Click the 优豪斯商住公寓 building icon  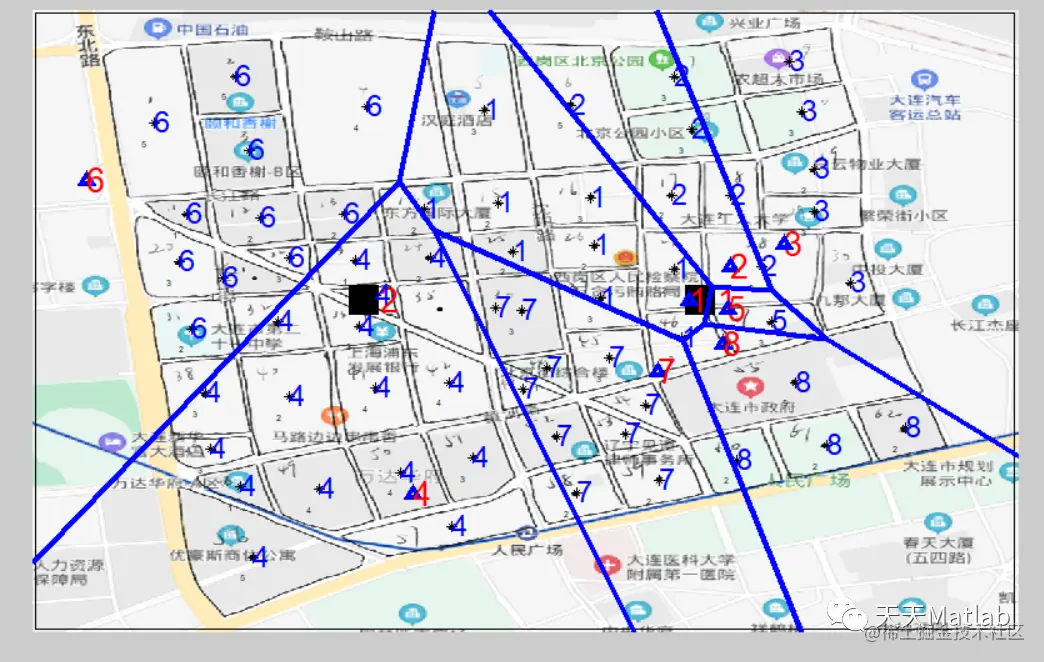coord(231,535)
